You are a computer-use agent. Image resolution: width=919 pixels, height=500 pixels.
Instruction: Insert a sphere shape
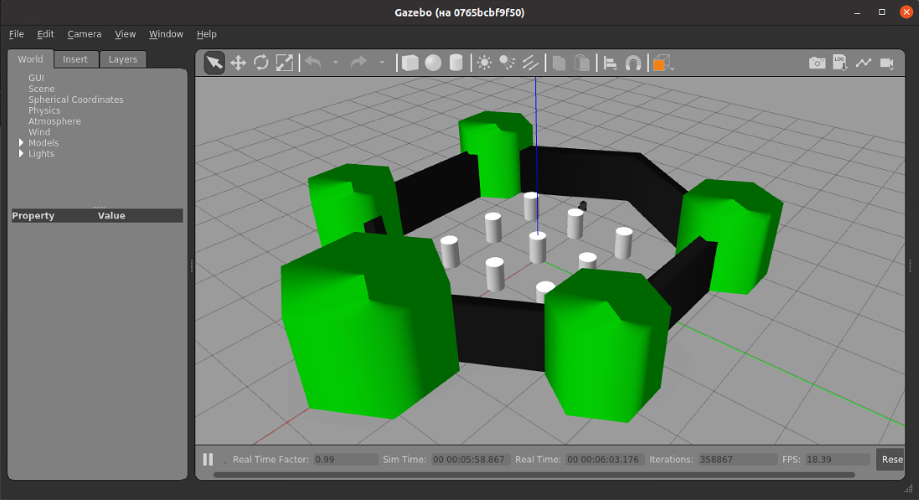click(x=433, y=63)
